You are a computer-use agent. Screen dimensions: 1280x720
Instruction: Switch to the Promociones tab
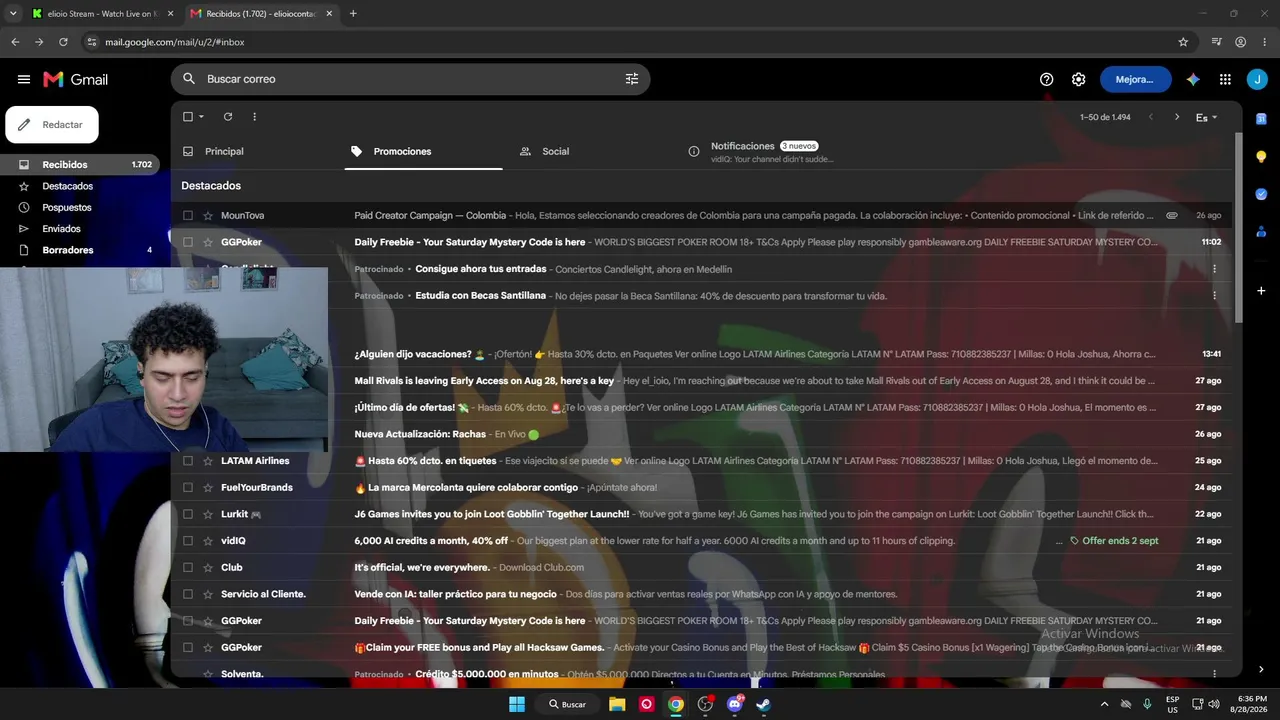pos(423,151)
